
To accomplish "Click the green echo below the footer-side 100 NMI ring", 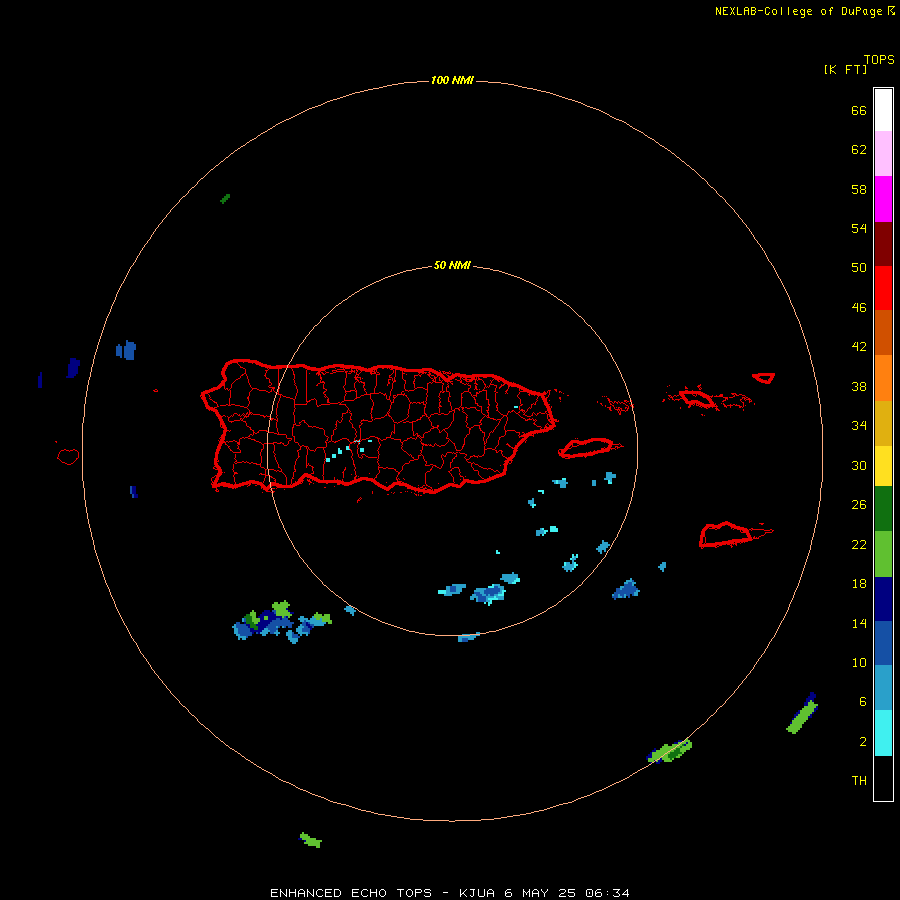I will click(x=311, y=840).
